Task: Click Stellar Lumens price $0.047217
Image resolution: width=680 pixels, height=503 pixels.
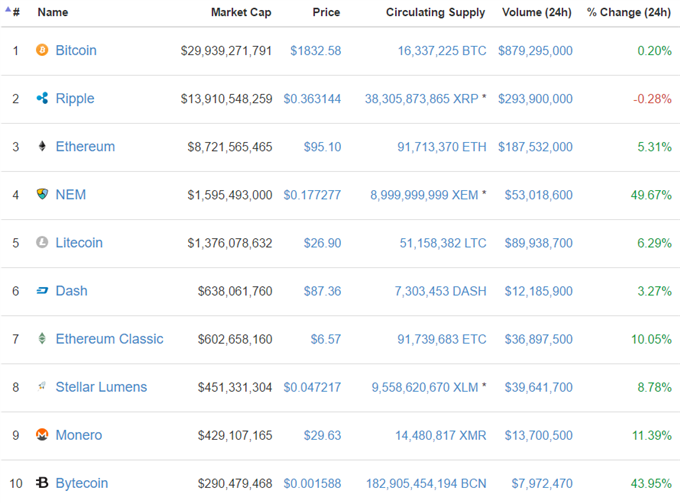Action: (312, 388)
